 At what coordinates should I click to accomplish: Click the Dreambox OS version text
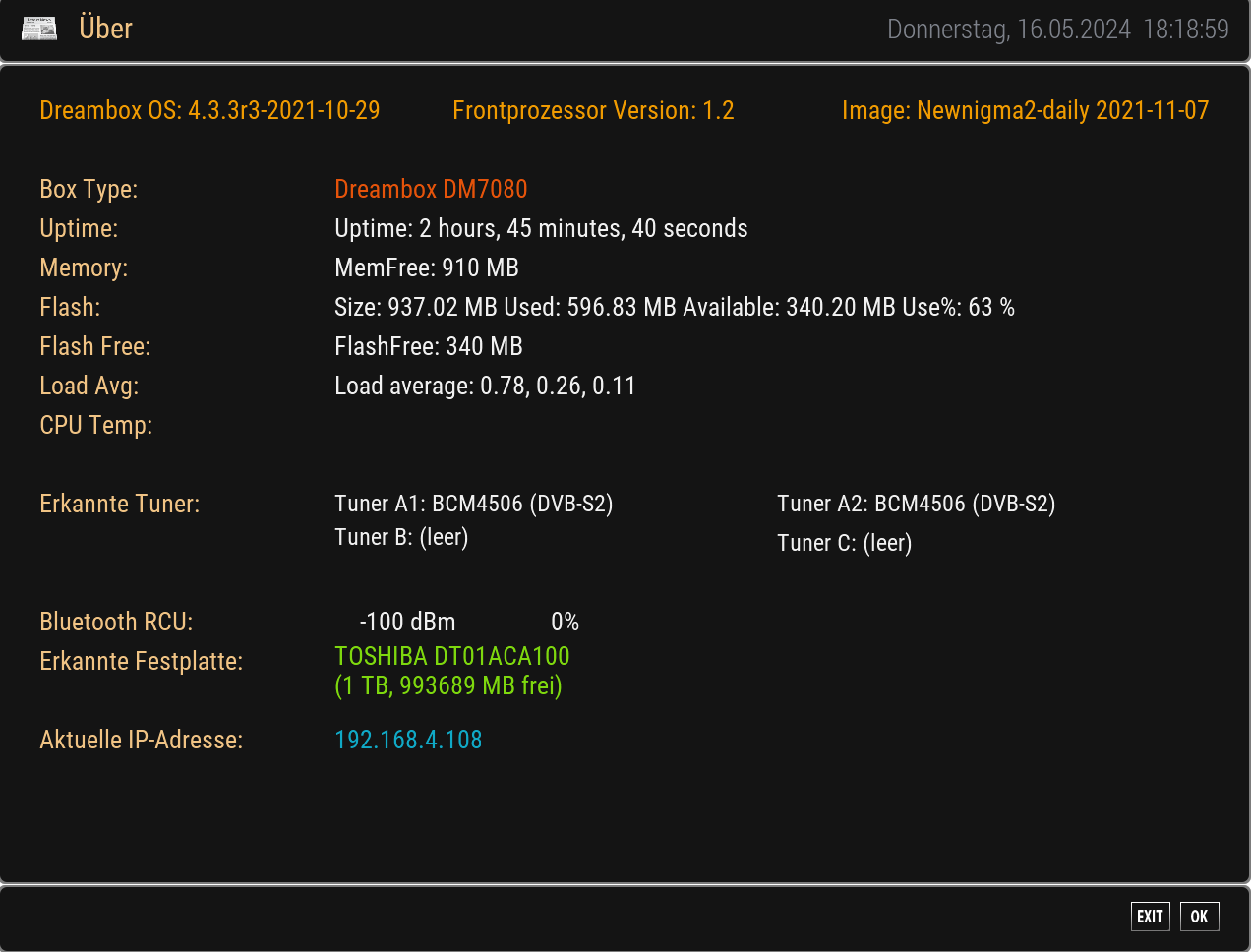coord(209,110)
